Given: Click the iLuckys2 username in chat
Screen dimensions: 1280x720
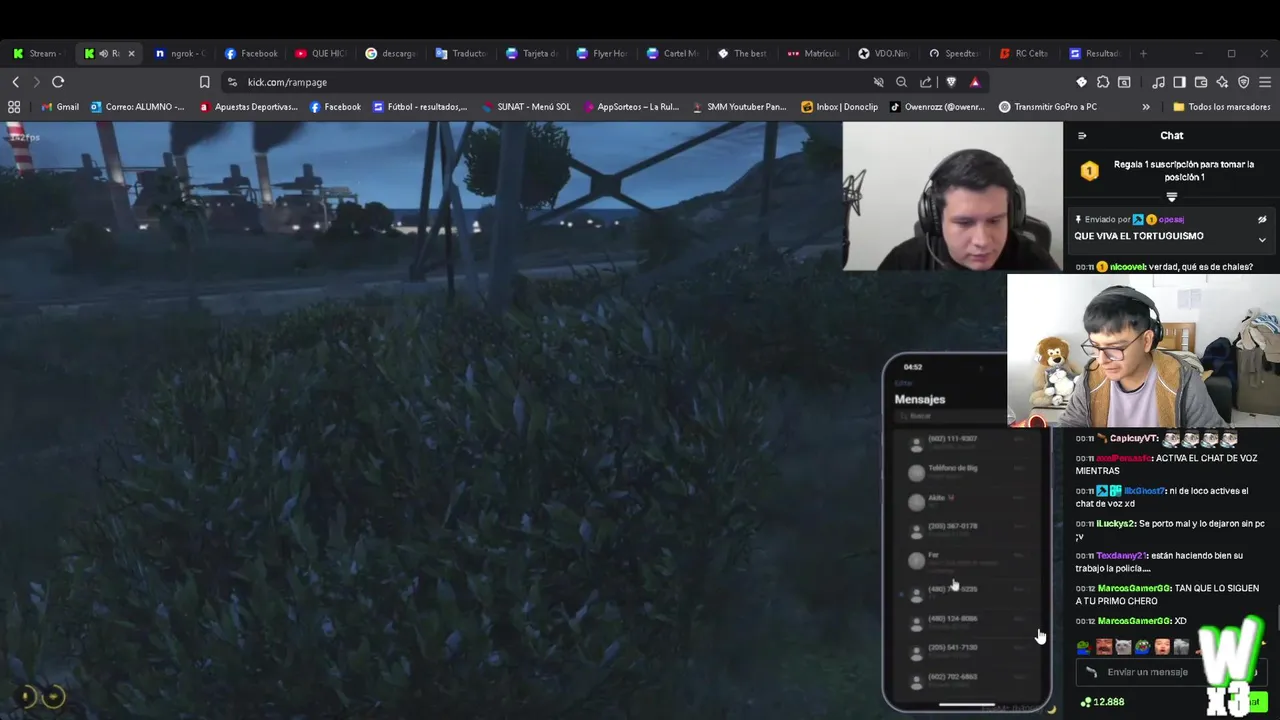Looking at the screenshot, I should (1116, 523).
